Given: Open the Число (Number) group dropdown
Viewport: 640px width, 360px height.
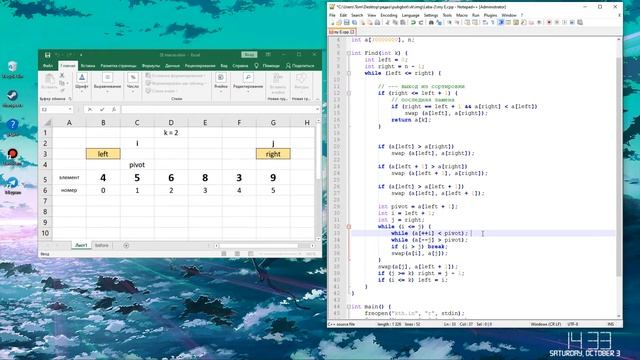Looking at the screenshot, I should 133,83.
